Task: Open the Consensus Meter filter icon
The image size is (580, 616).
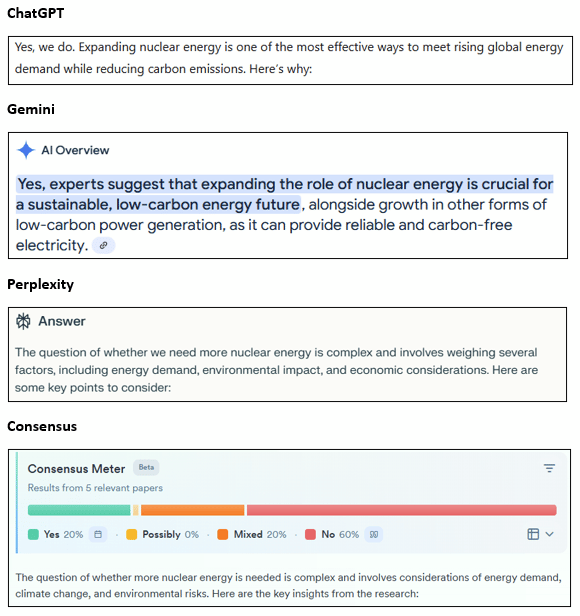Action: pos(549,468)
